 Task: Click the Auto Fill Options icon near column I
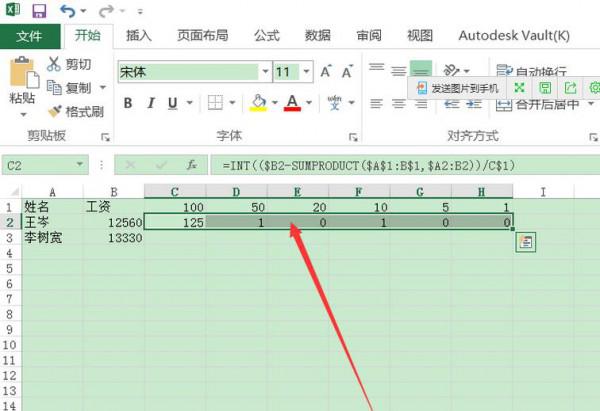526,242
